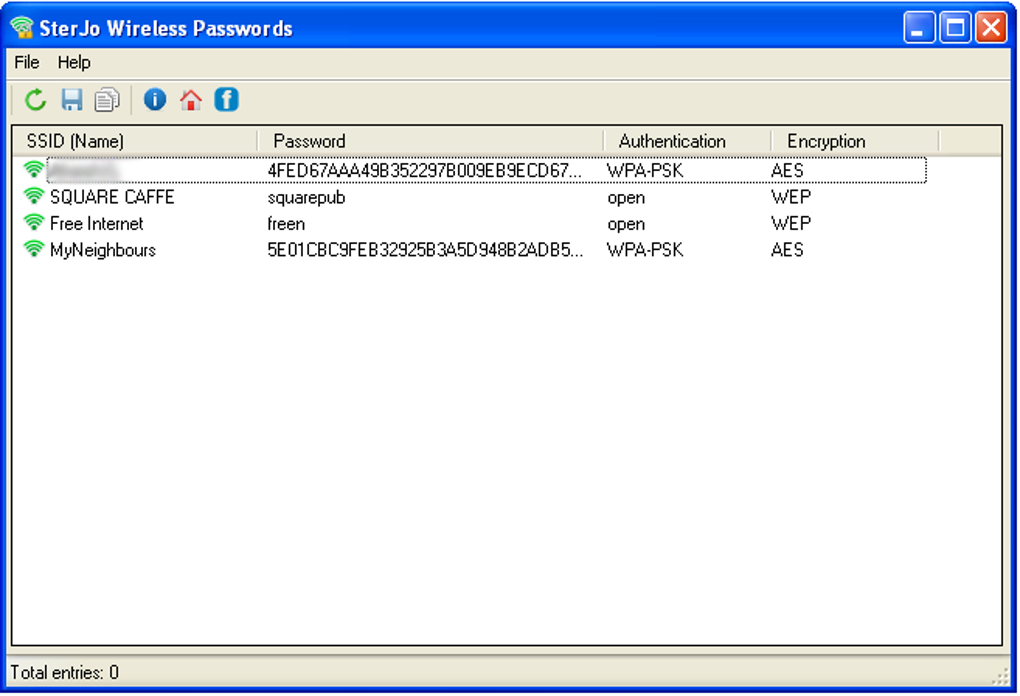Click the resize grip in status bar

pyautogui.click(x=1000, y=676)
